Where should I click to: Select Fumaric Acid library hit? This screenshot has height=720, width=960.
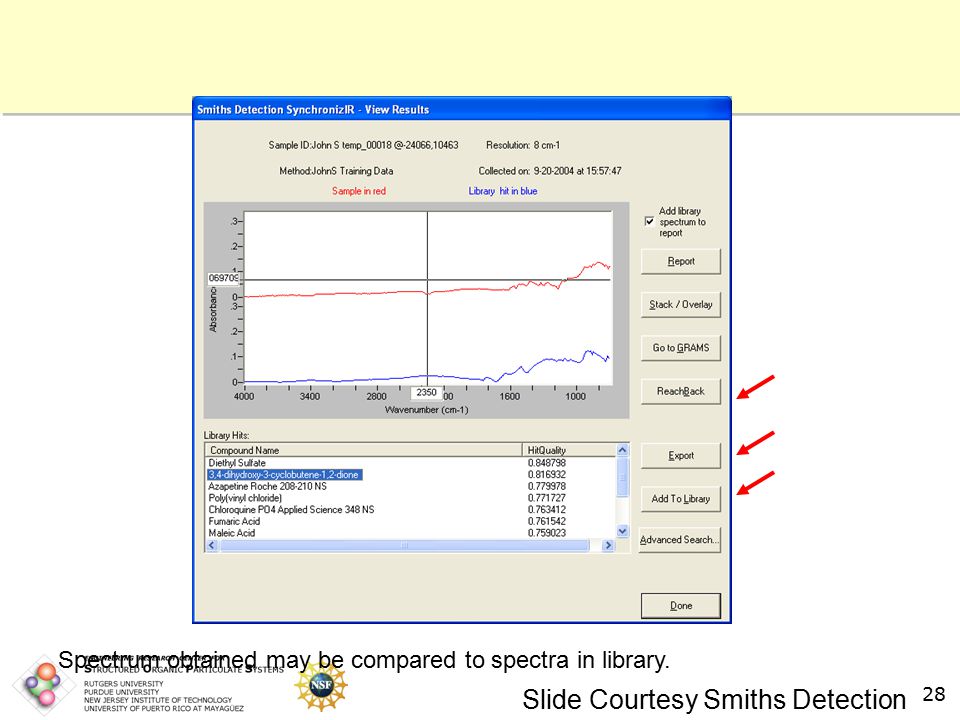click(410, 521)
